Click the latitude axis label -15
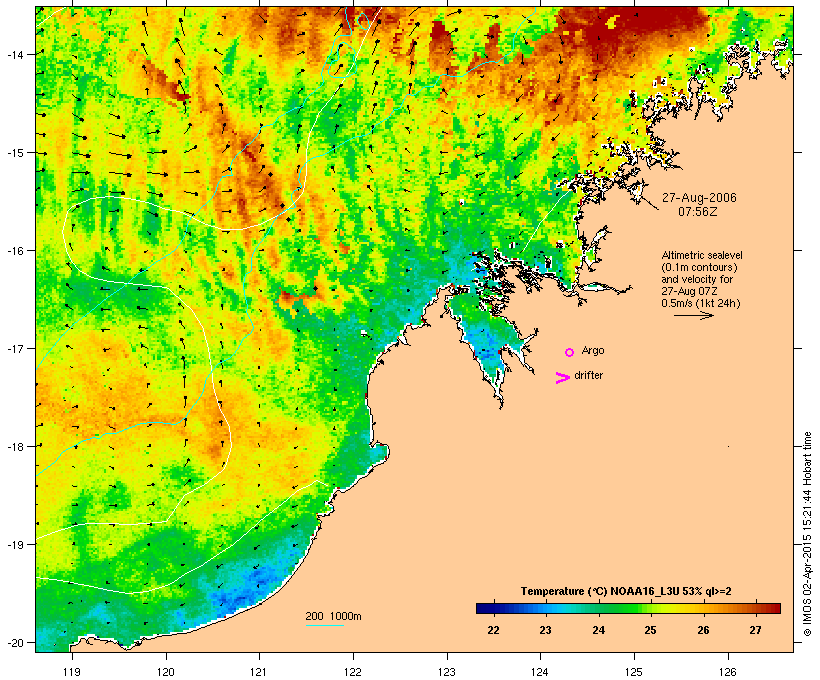 [15, 153]
